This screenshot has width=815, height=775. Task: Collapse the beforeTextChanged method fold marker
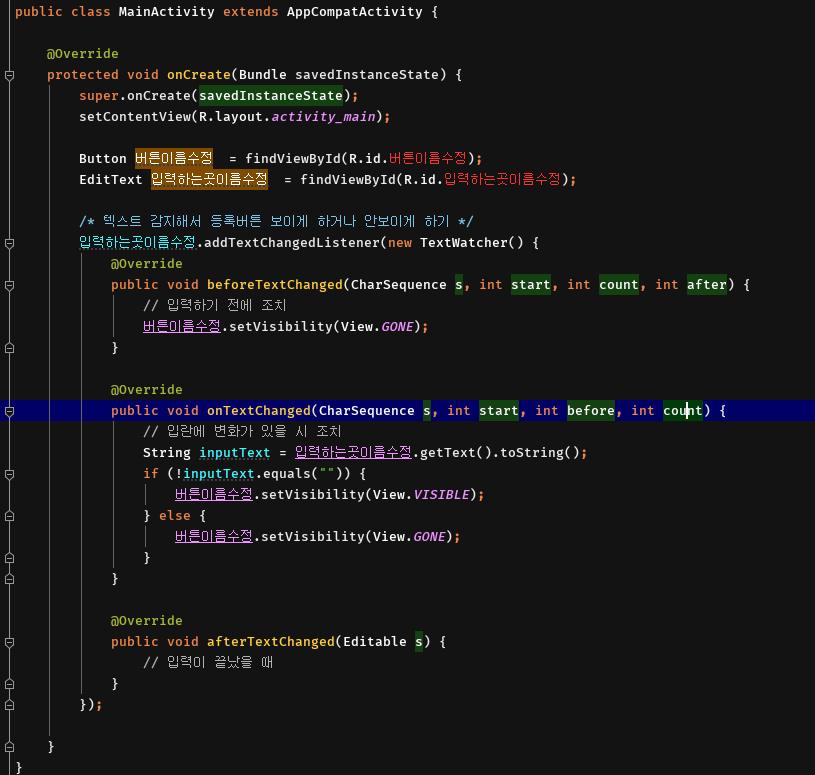coord(9,285)
